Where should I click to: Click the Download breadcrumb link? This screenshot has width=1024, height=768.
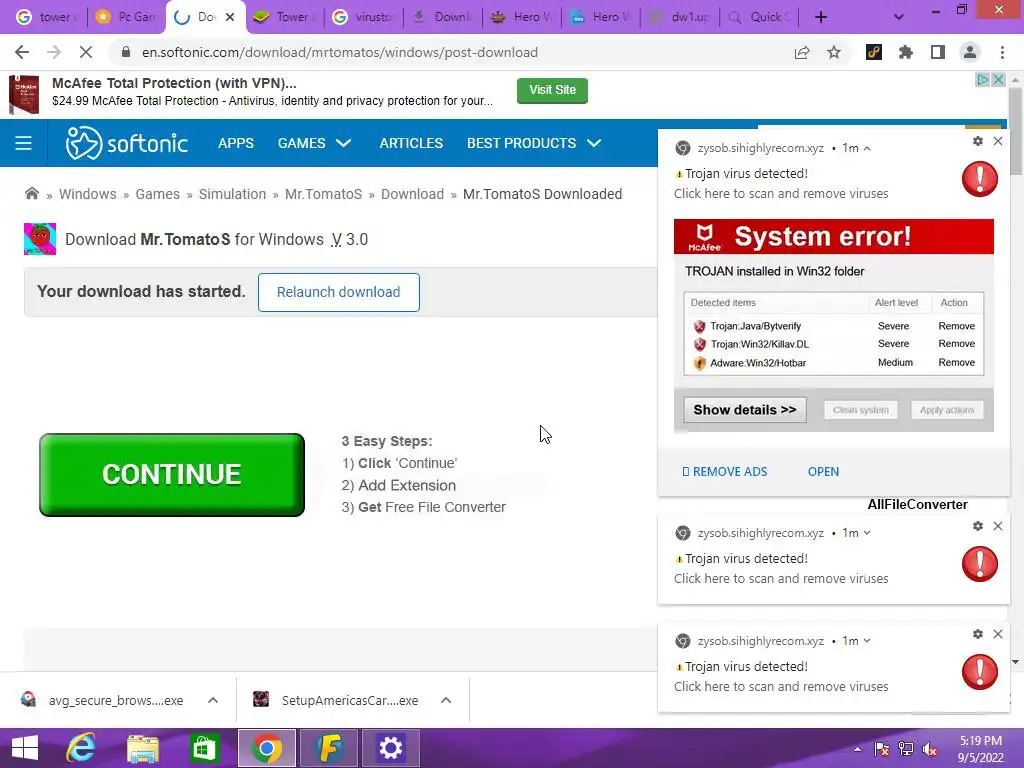(412, 194)
